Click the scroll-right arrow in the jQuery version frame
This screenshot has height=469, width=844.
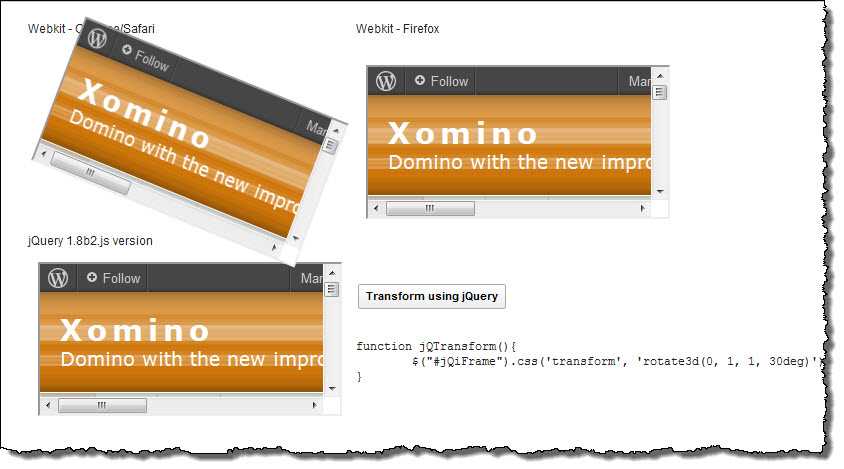[315, 406]
